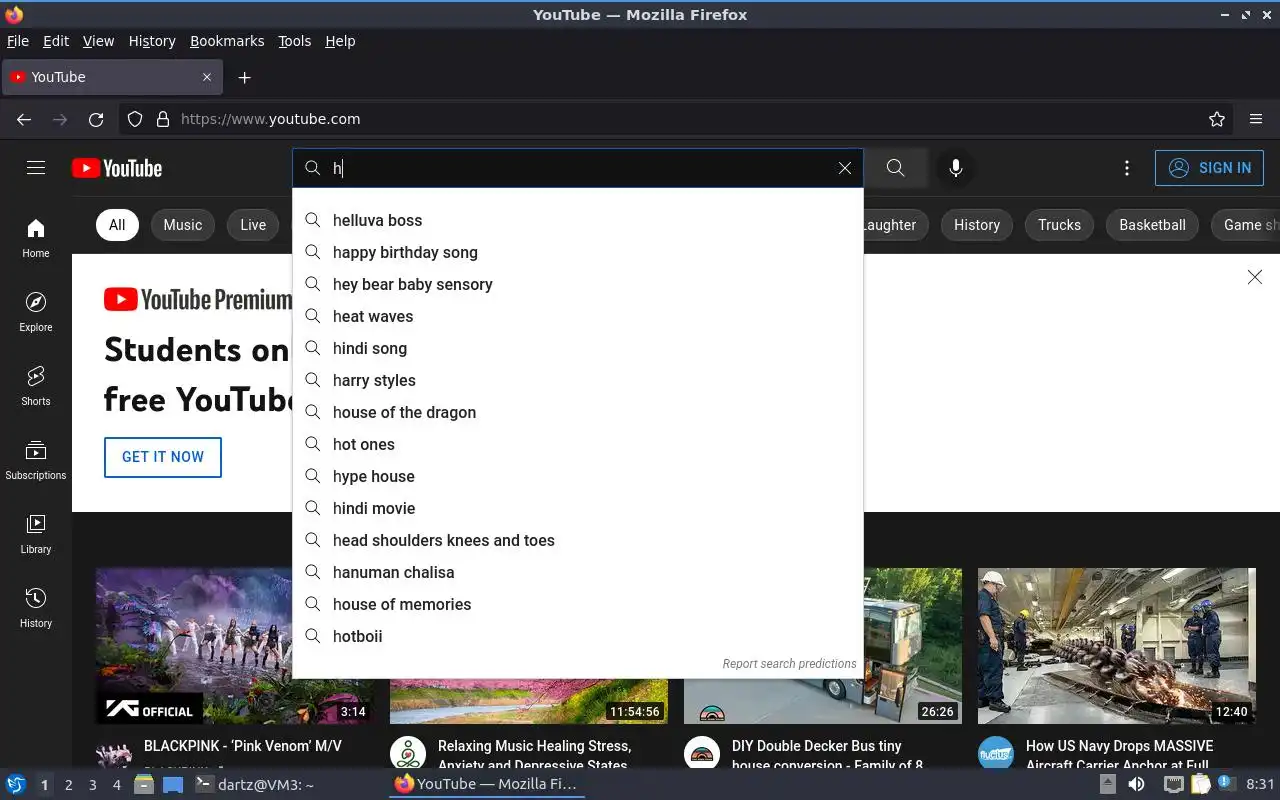1280x800 pixels.
Task: Open the Firefox application menu
Action: pyautogui.click(x=1256, y=119)
